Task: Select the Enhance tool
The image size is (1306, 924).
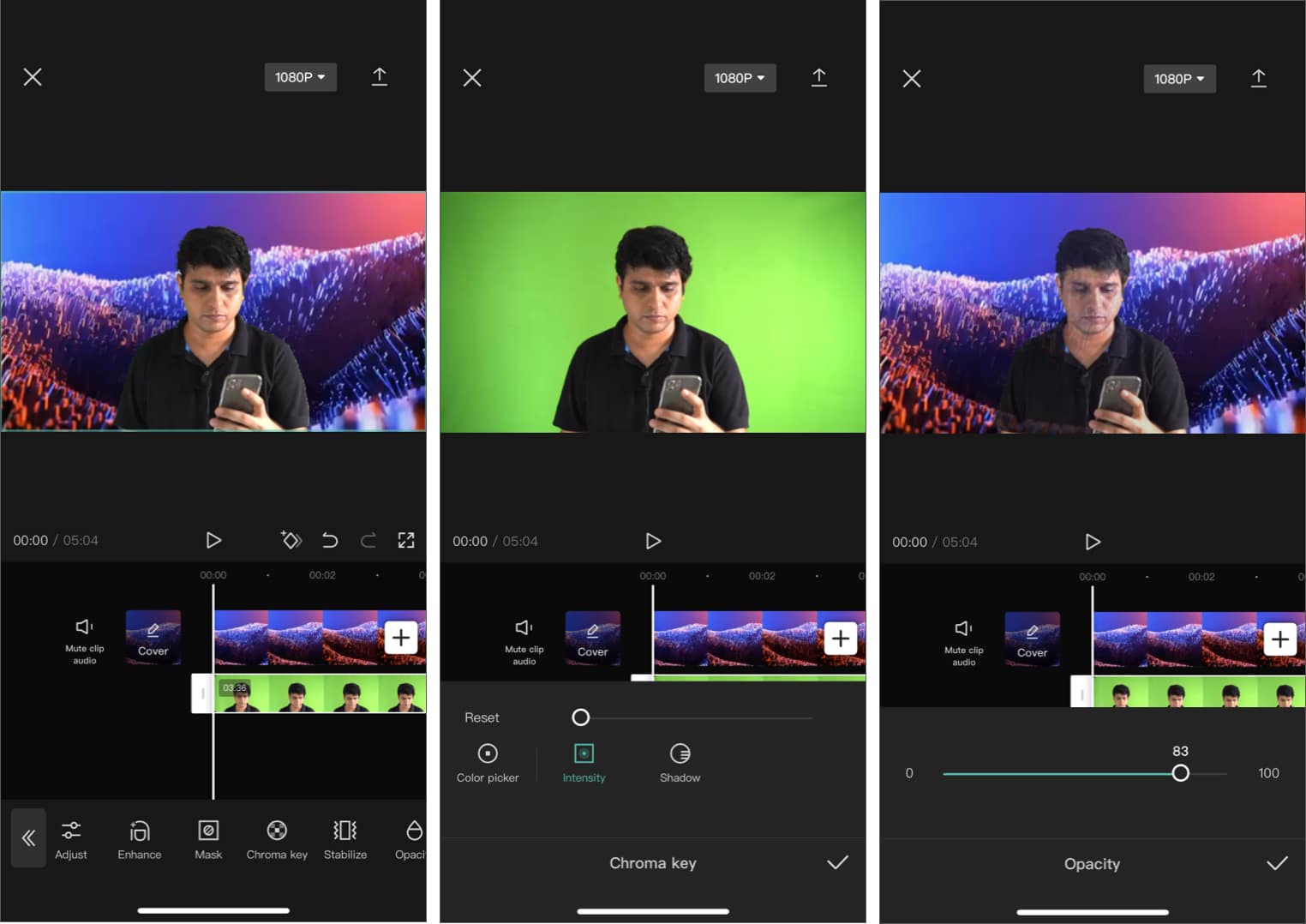Action: click(x=138, y=838)
